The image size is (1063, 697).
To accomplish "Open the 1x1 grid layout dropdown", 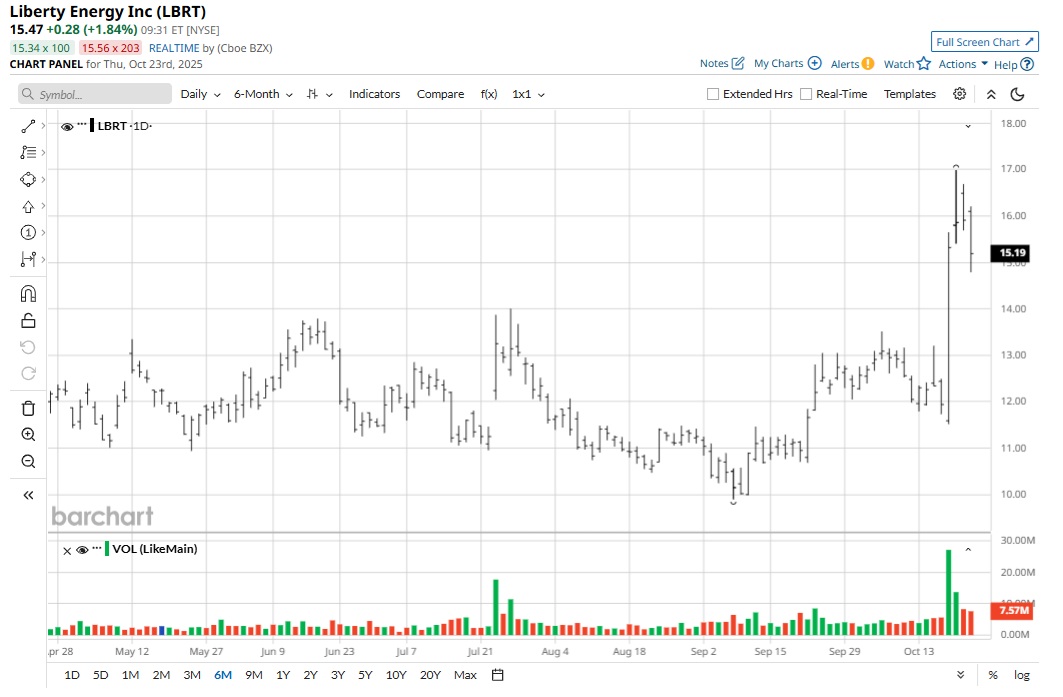I will click(x=528, y=94).
